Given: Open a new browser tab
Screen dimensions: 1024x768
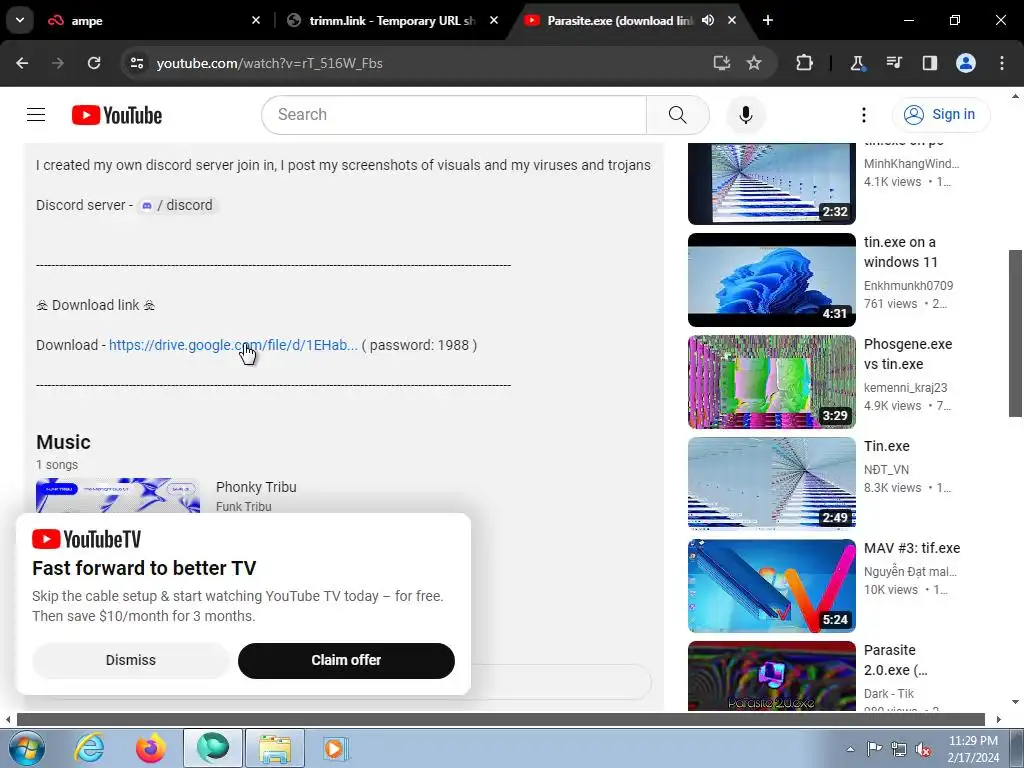Looking at the screenshot, I should point(768,21).
